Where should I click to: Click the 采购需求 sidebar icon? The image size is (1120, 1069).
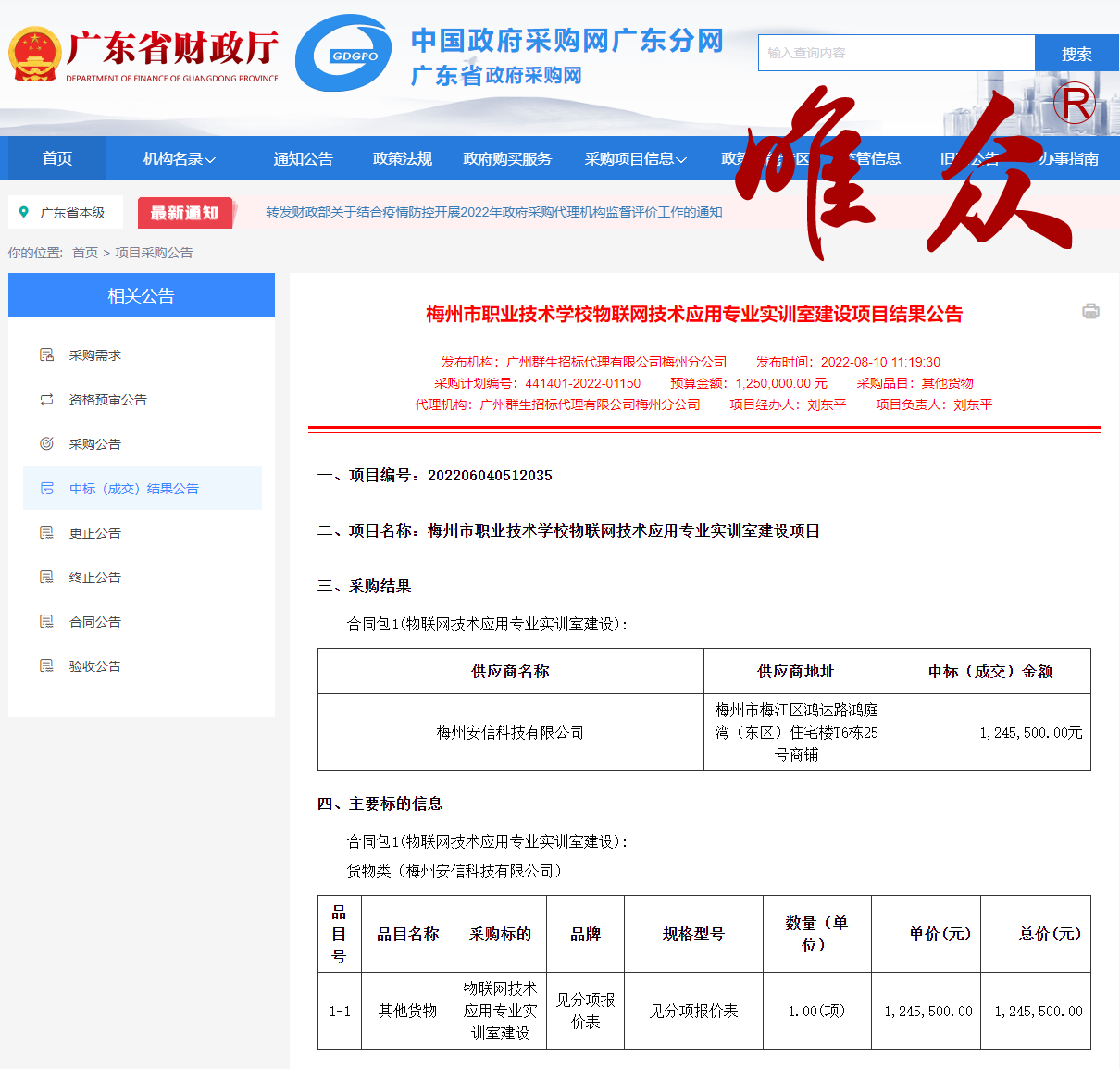click(x=46, y=355)
